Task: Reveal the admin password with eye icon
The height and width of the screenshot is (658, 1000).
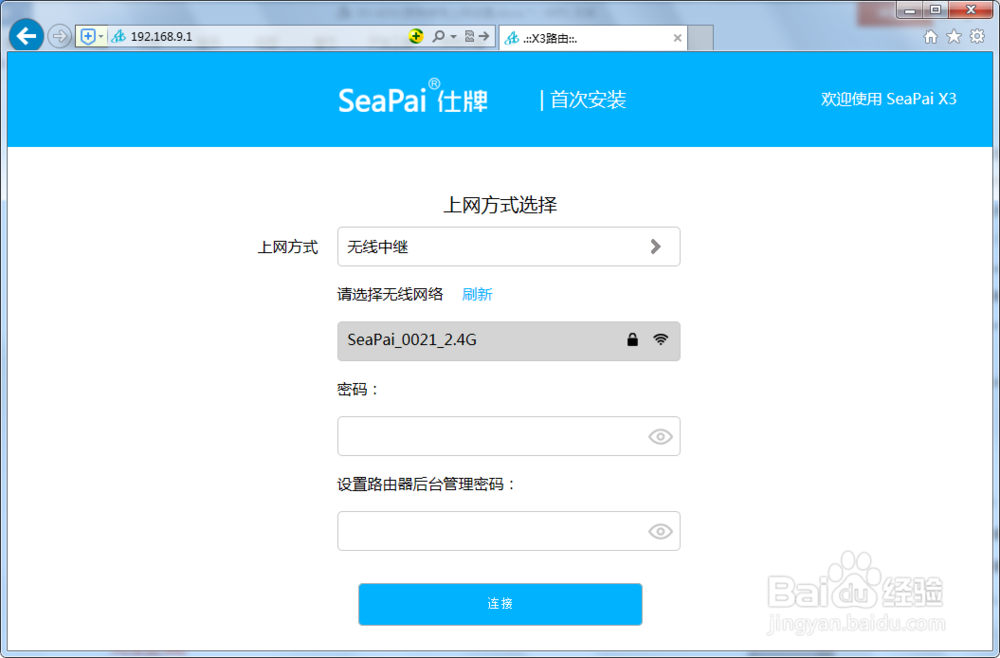Action: (660, 532)
